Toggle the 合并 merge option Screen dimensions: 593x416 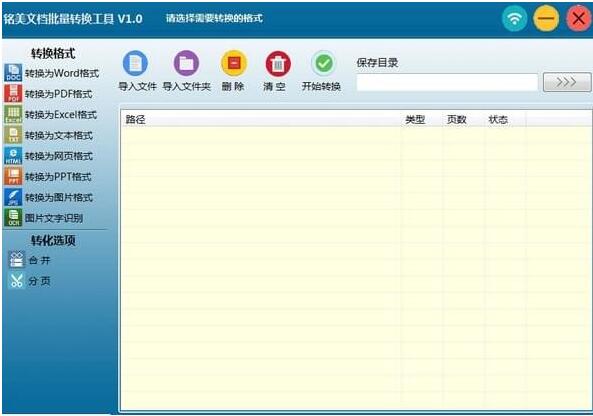(29, 260)
